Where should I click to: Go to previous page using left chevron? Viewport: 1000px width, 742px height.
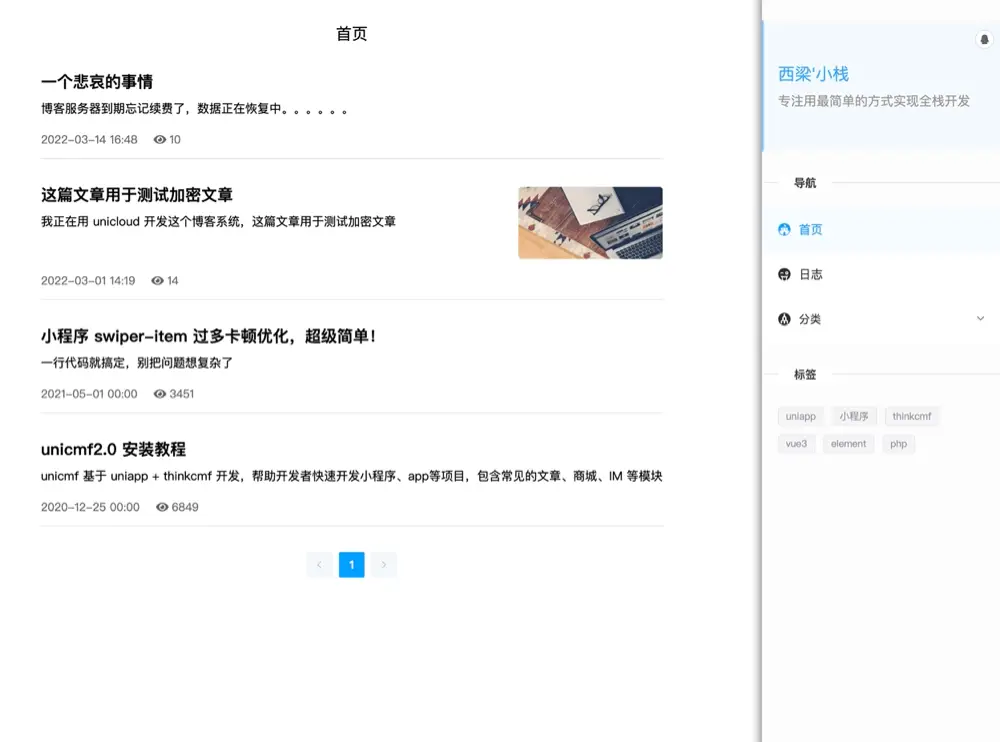pos(319,565)
